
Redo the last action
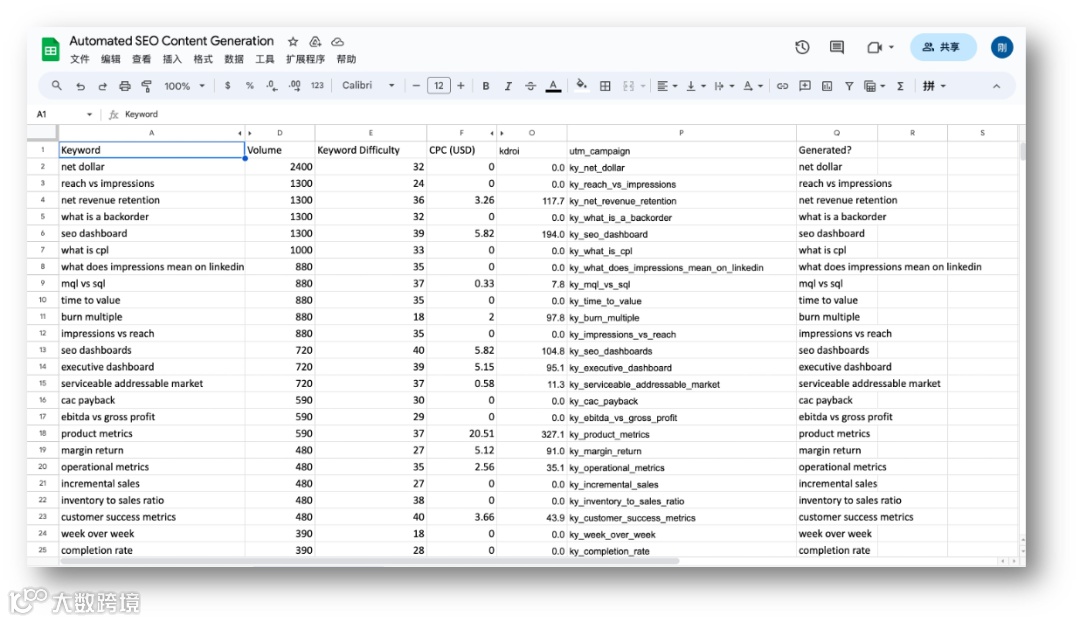103,86
